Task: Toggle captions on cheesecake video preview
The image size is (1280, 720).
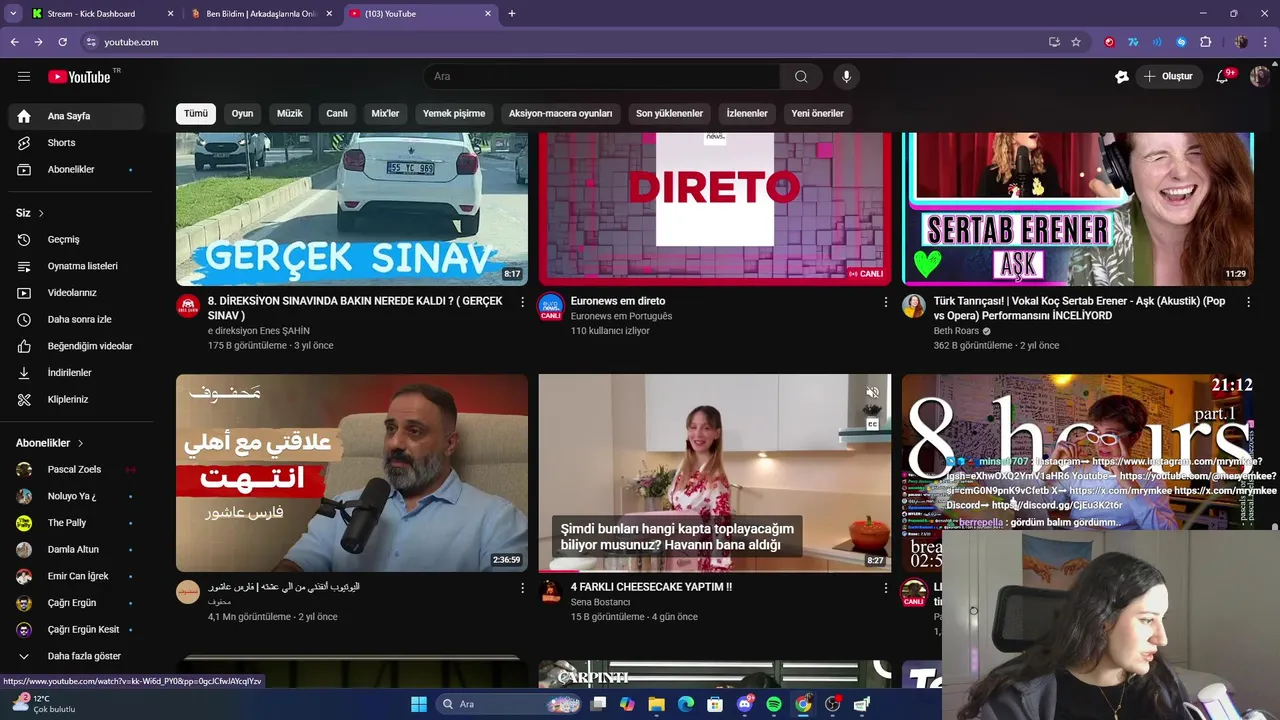Action: (872, 424)
